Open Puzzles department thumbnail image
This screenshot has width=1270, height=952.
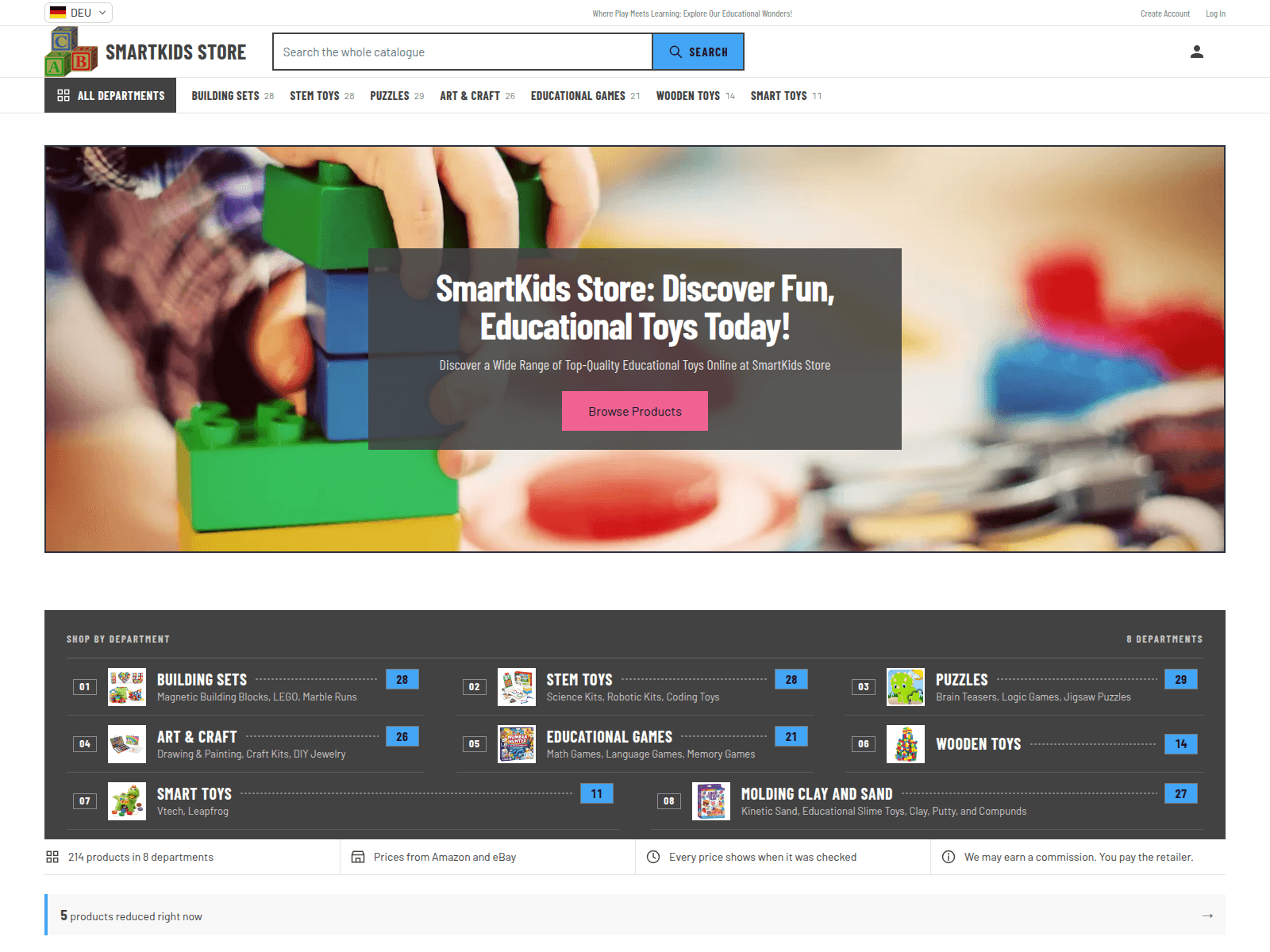pyautogui.click(x=906, y=687)
